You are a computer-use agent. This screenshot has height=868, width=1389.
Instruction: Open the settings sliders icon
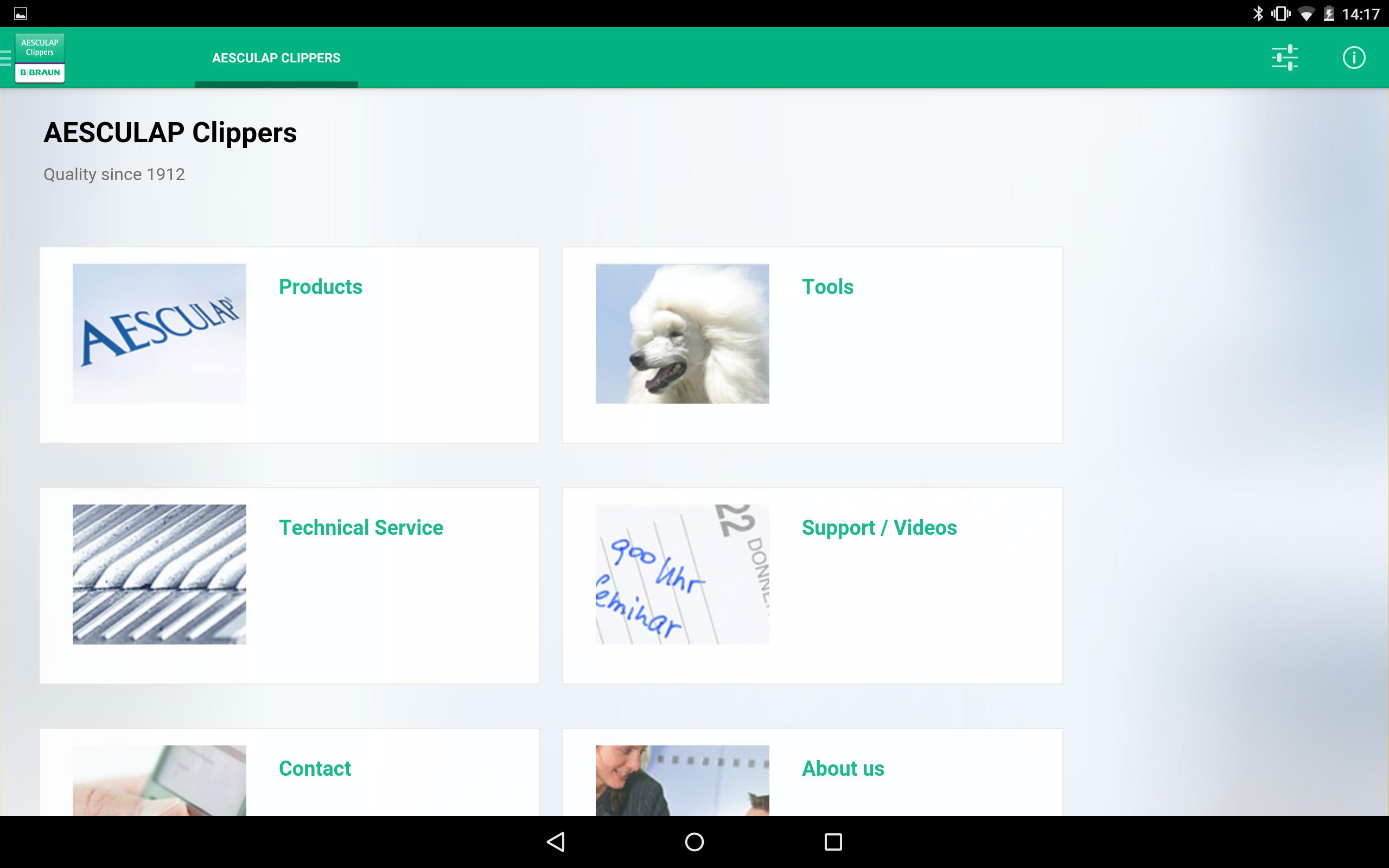pos(1284,58)
